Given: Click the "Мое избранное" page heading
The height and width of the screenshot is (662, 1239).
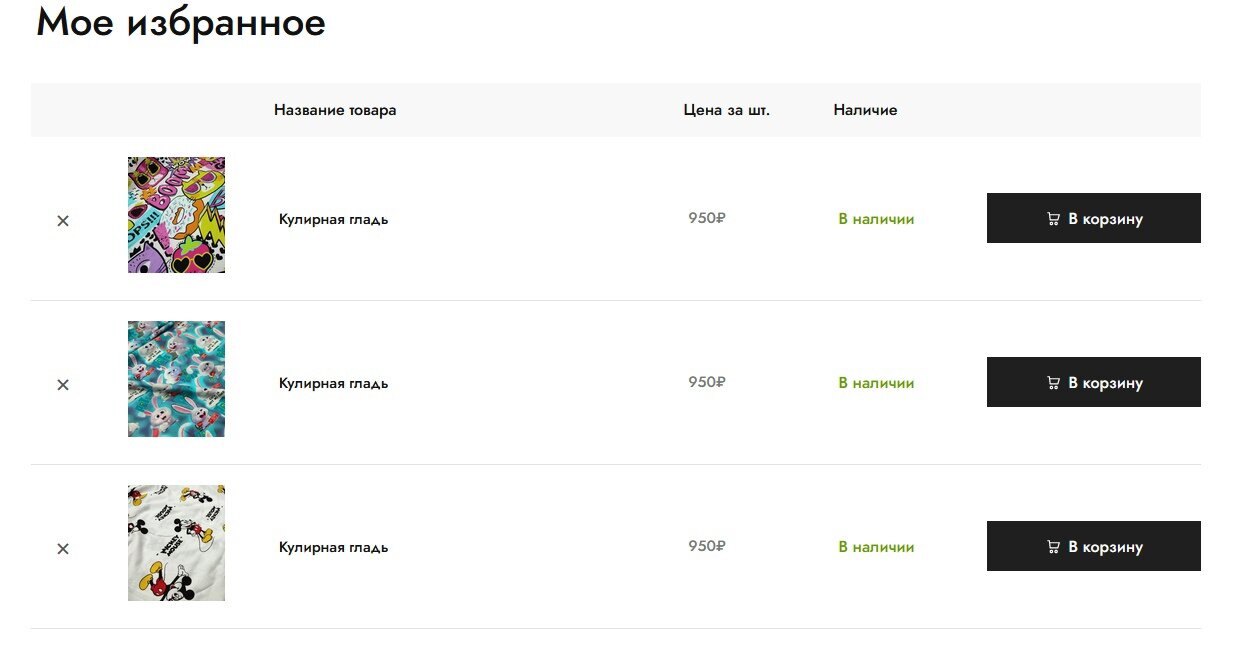Looking at the screenshot, I should coord(181,22).
